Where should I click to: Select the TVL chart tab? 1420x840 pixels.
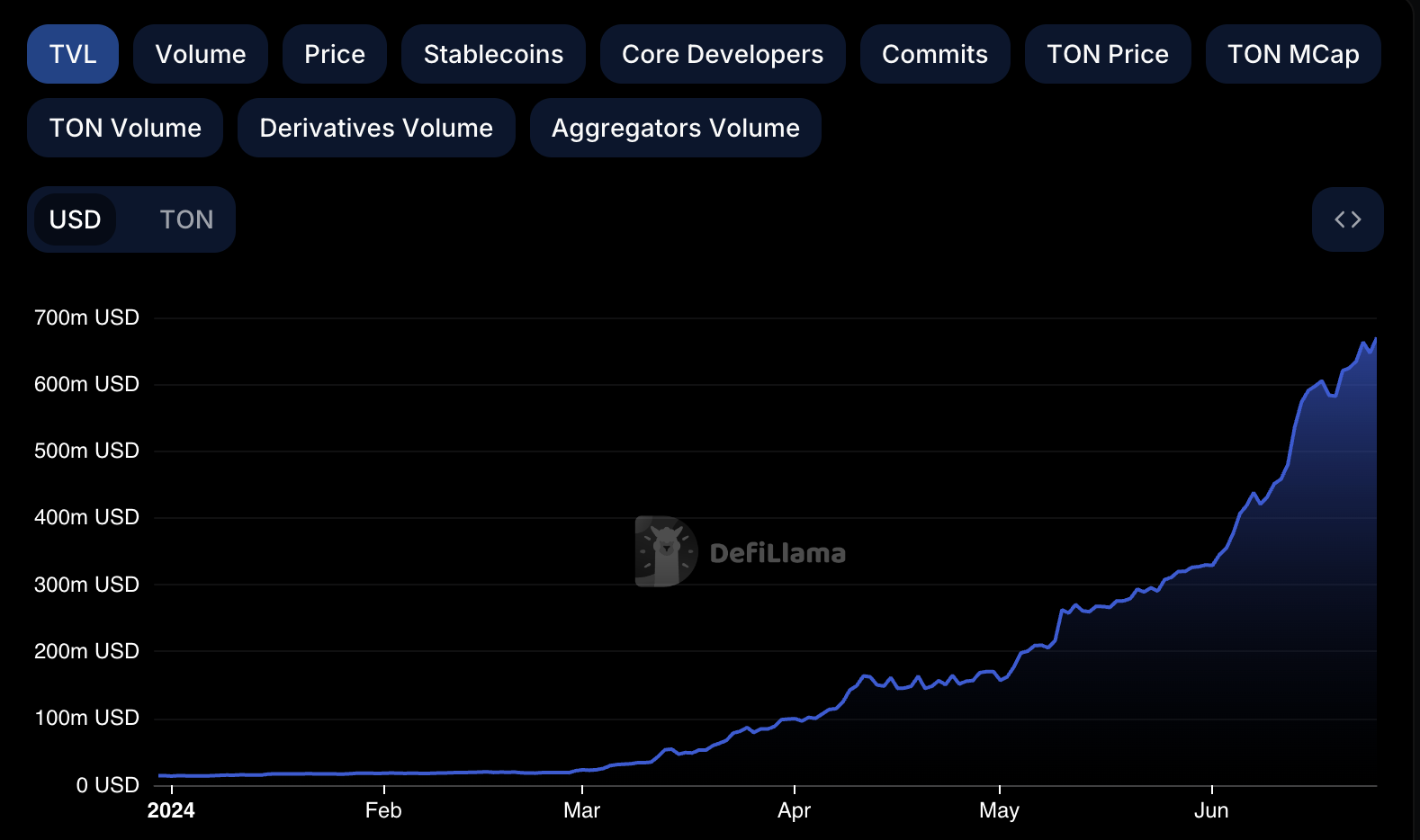[x=73, y=54]
